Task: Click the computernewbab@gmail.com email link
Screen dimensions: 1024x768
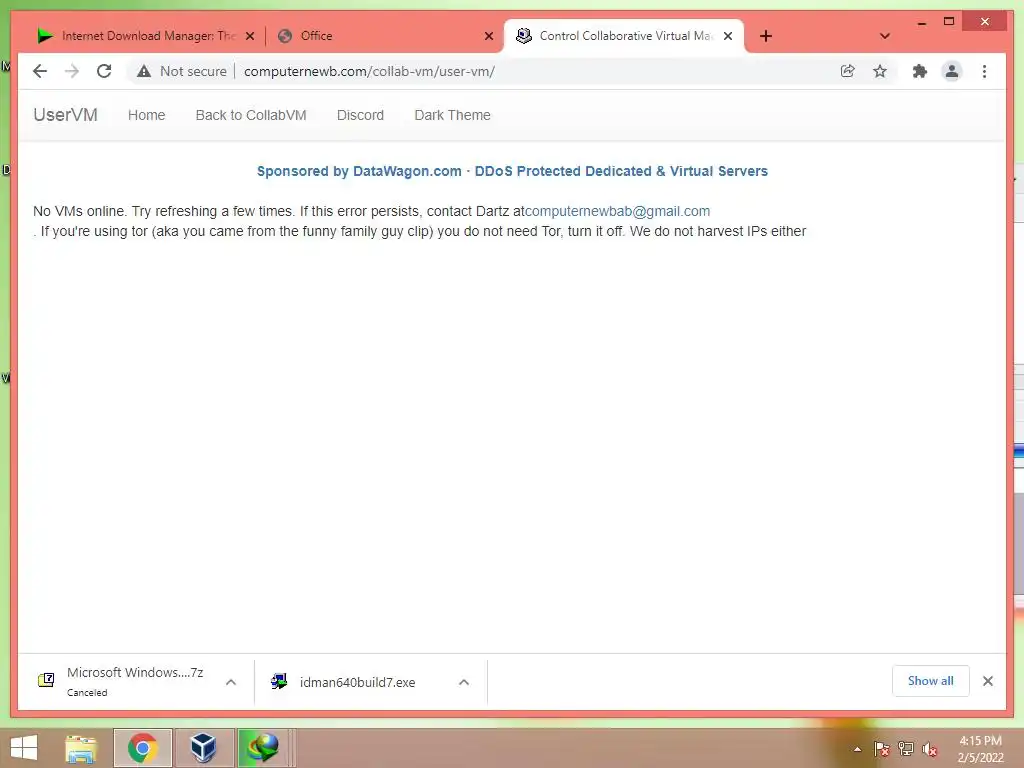Action: tap(617, 211)
